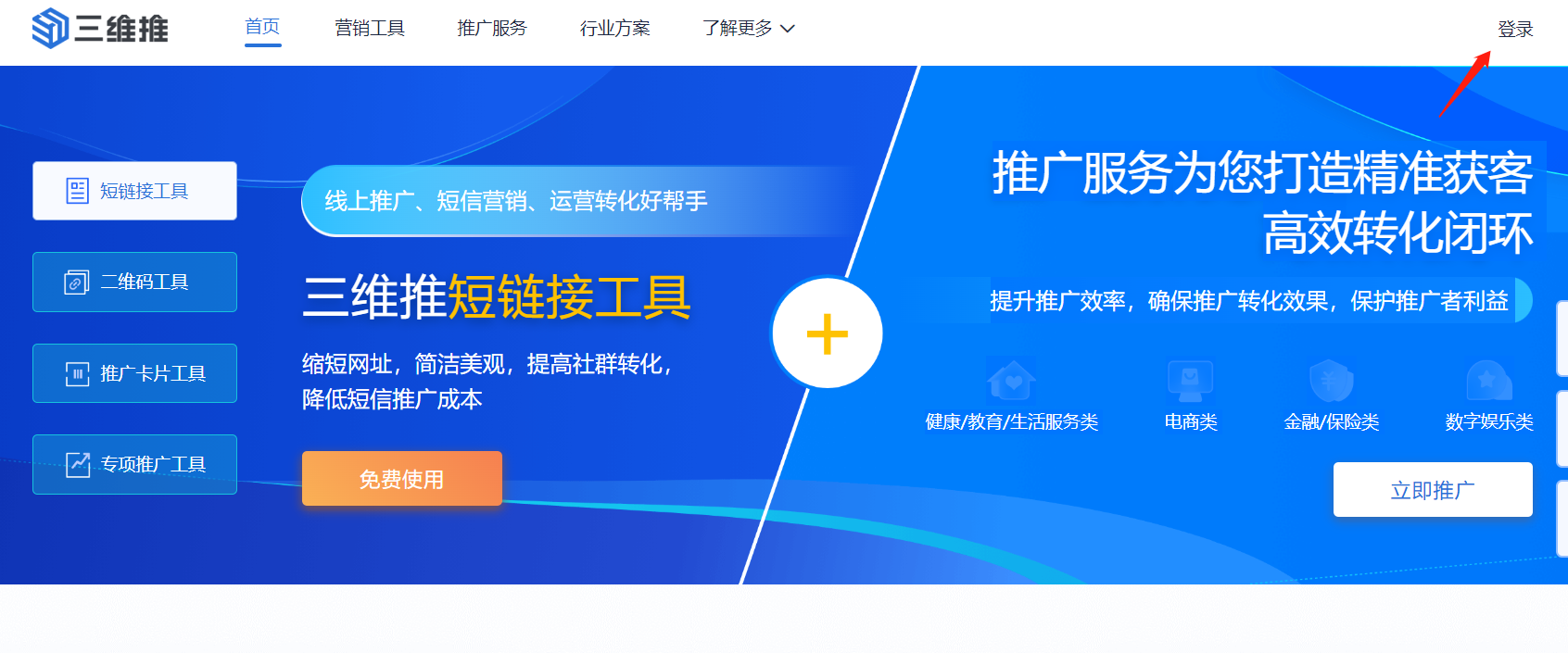Open the 首页 tab
This screenshot has width=1568, height=653.
(x=262, y=27)
